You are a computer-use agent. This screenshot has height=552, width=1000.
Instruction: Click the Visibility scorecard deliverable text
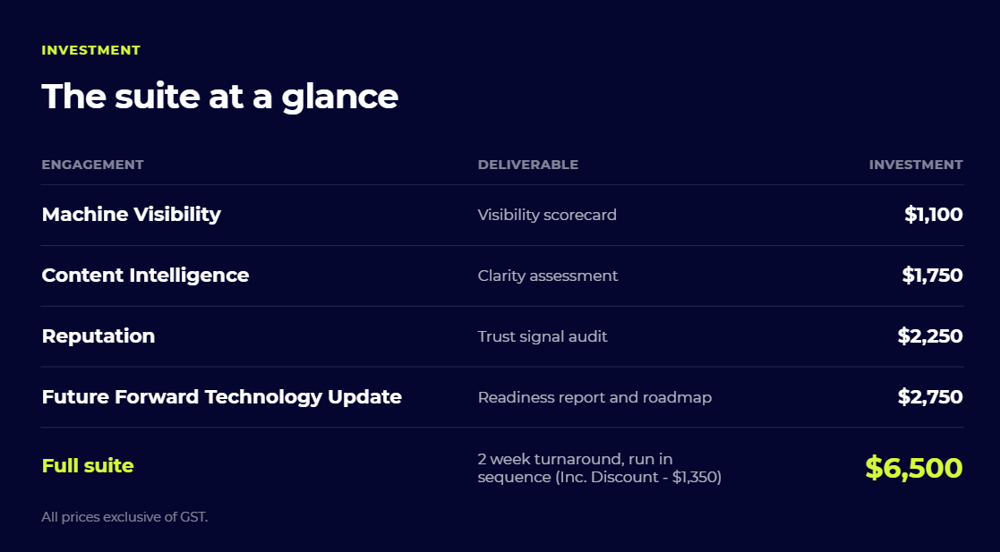click(x=547, y=215)
